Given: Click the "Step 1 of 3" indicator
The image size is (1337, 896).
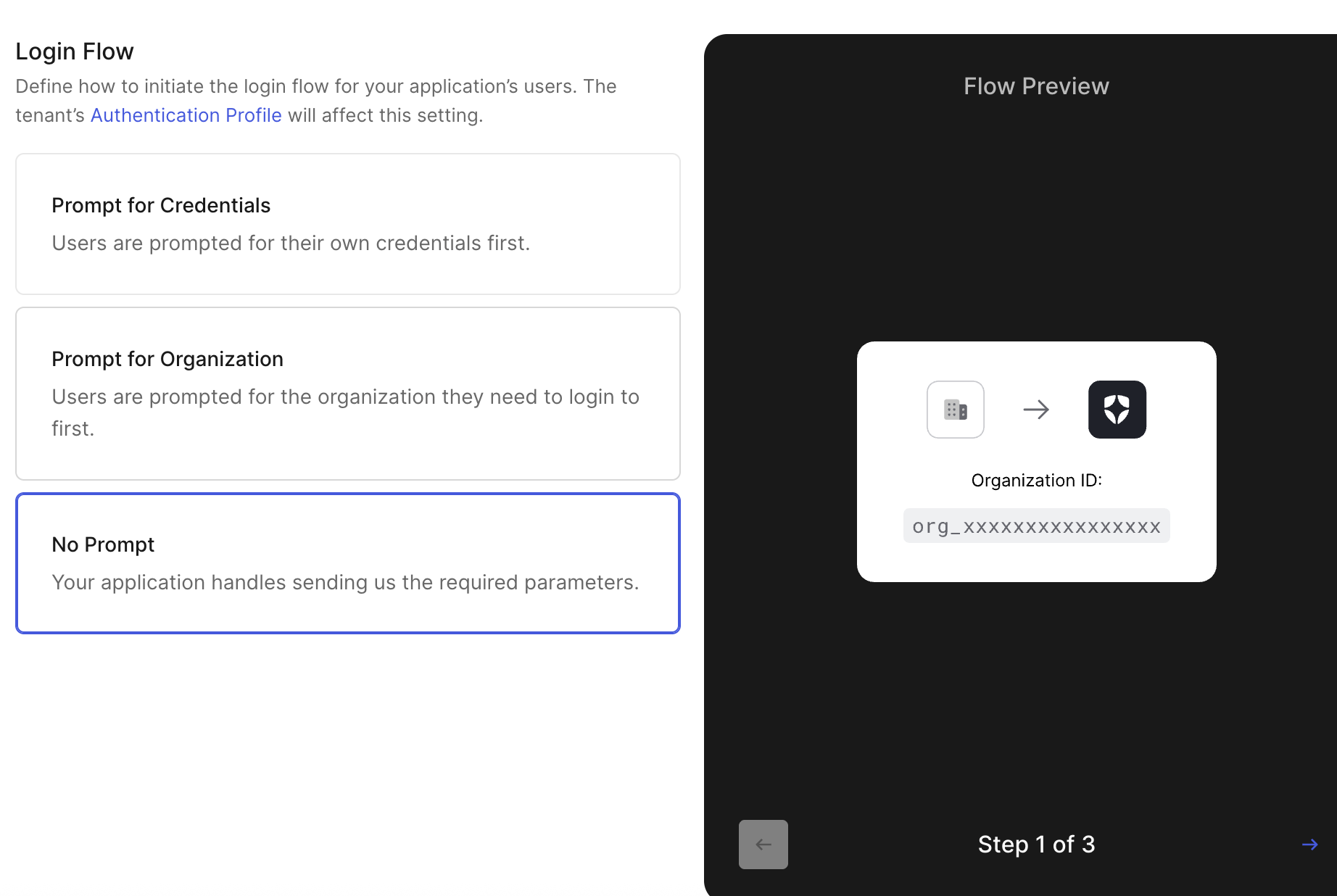Looking at the screenshot, I should [x=1036, y=845].
